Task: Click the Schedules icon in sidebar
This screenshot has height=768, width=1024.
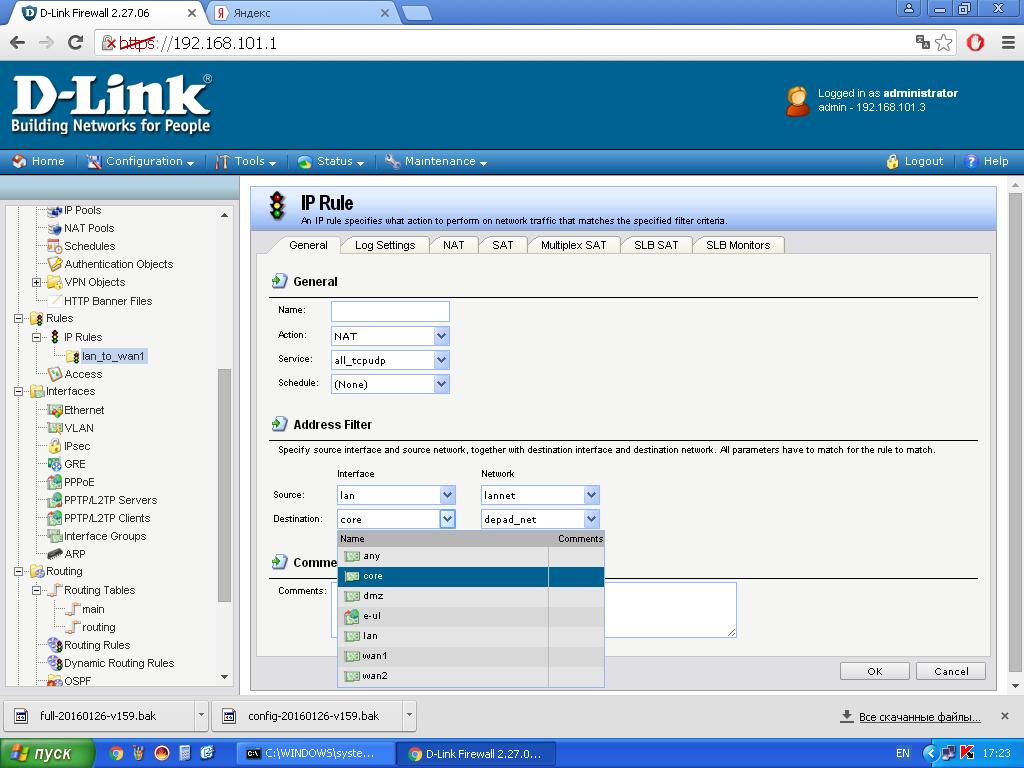Action: coord(55,246)
